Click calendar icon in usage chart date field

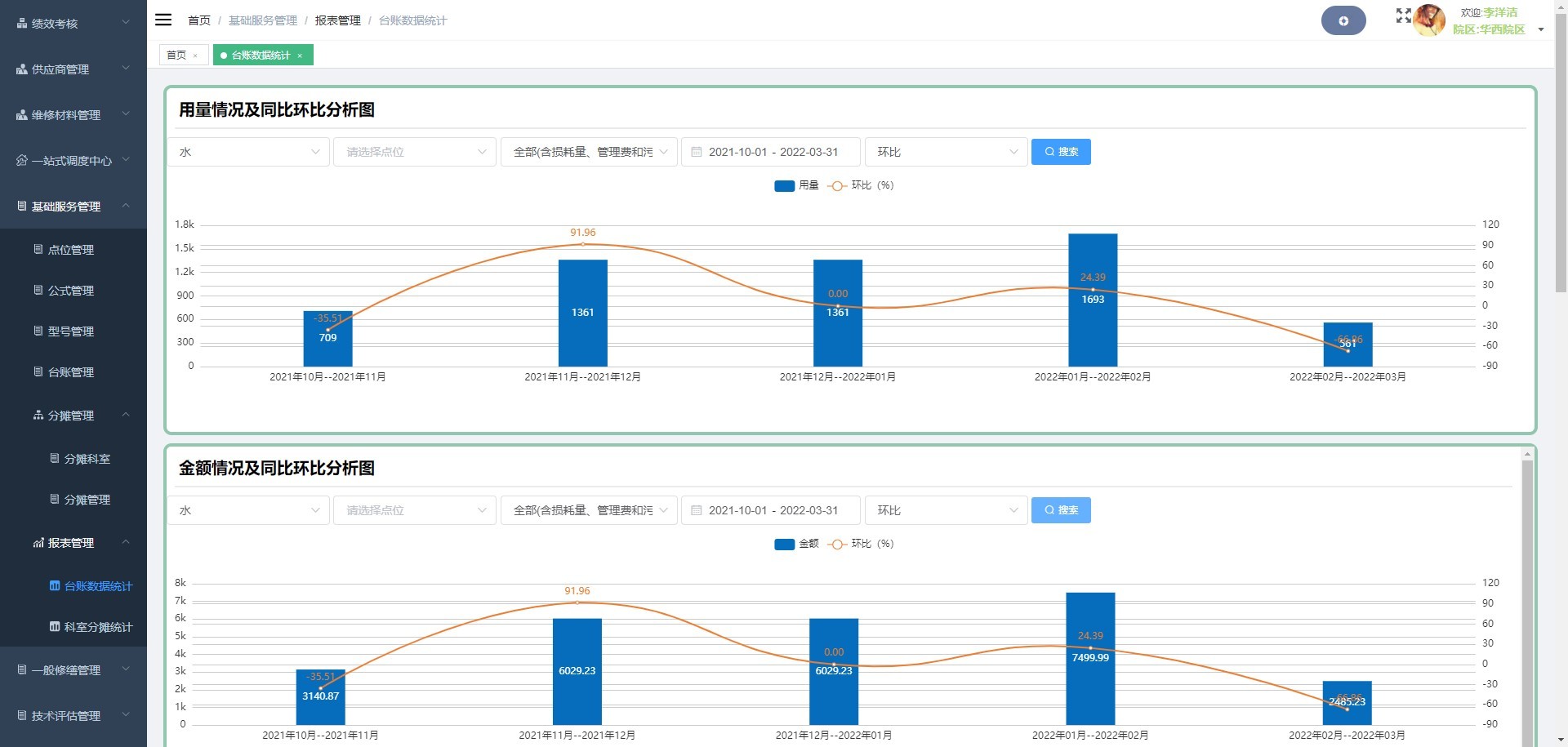697,152
